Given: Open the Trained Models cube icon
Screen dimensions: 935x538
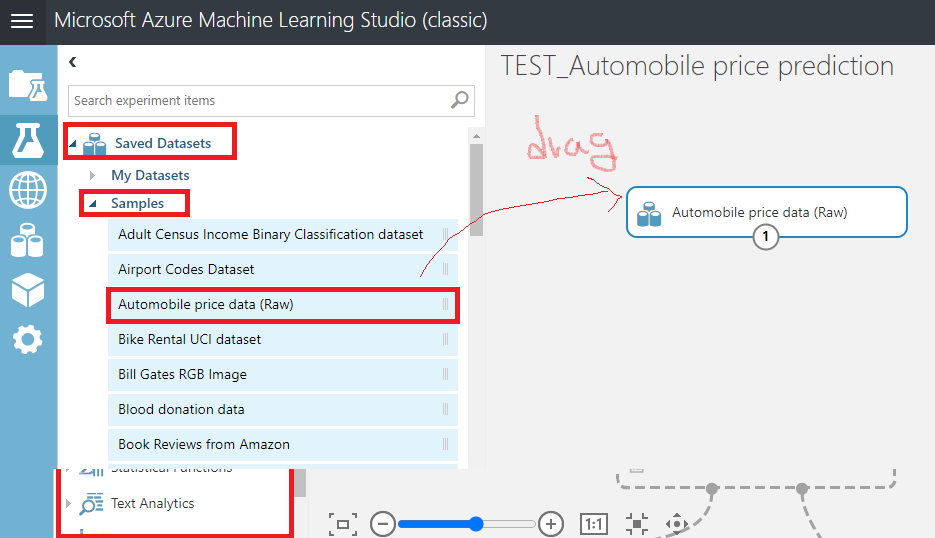Looking at the screenshot, I should tap(27, 290).
